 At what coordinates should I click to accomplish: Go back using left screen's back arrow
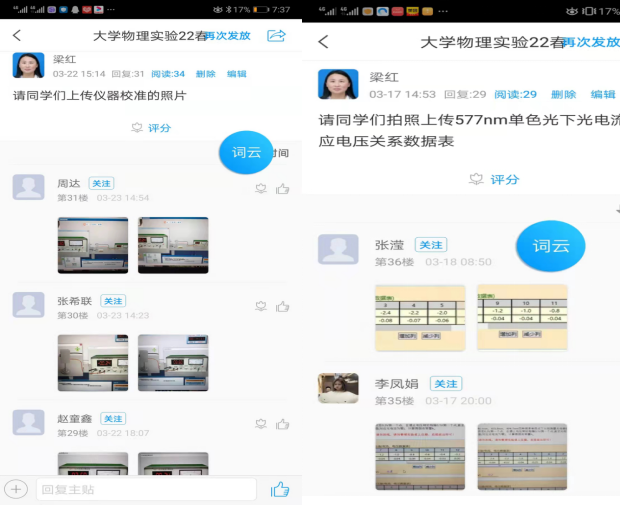click(x=17, y=35)
